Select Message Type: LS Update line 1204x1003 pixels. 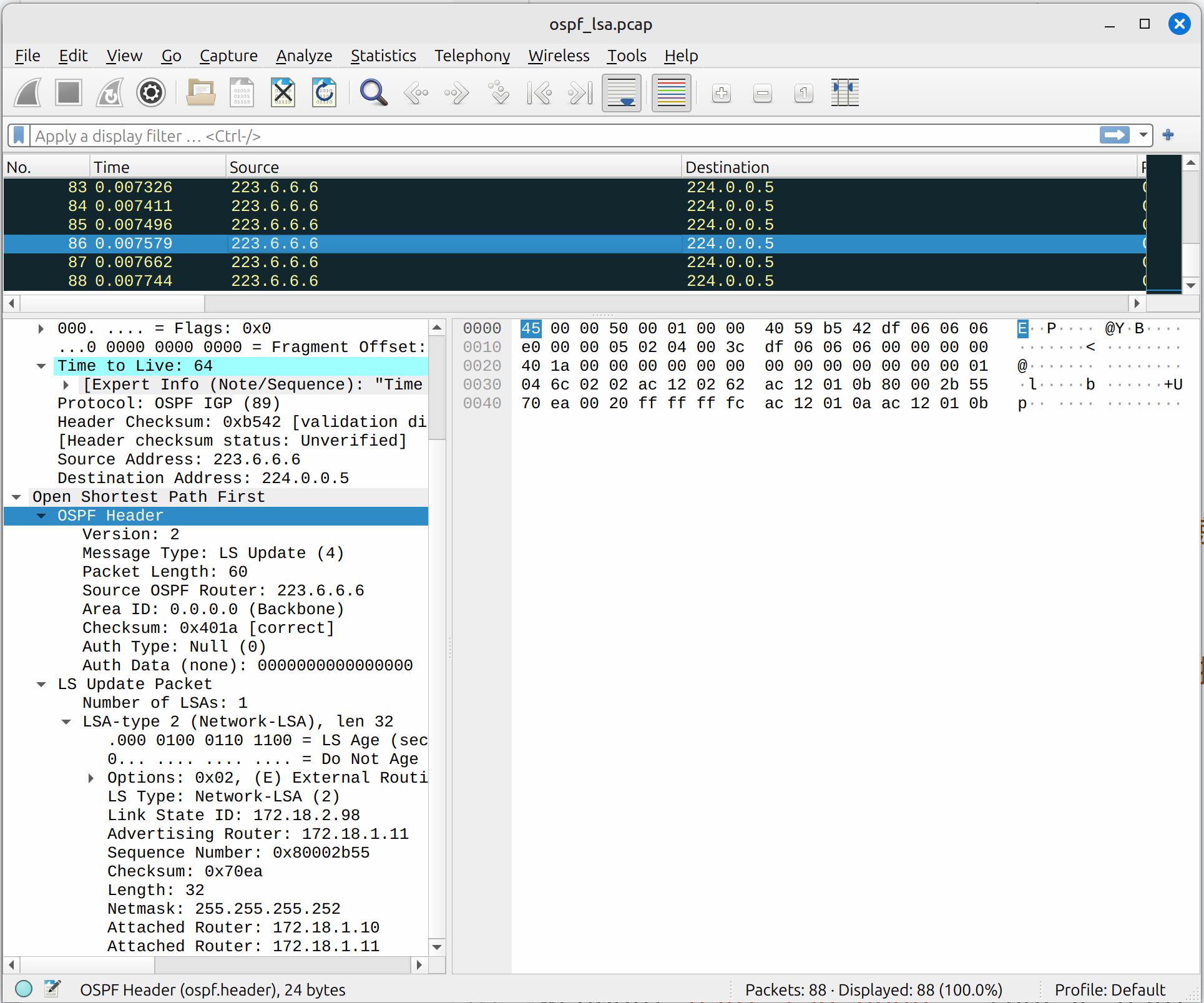[x=213, y=553]
